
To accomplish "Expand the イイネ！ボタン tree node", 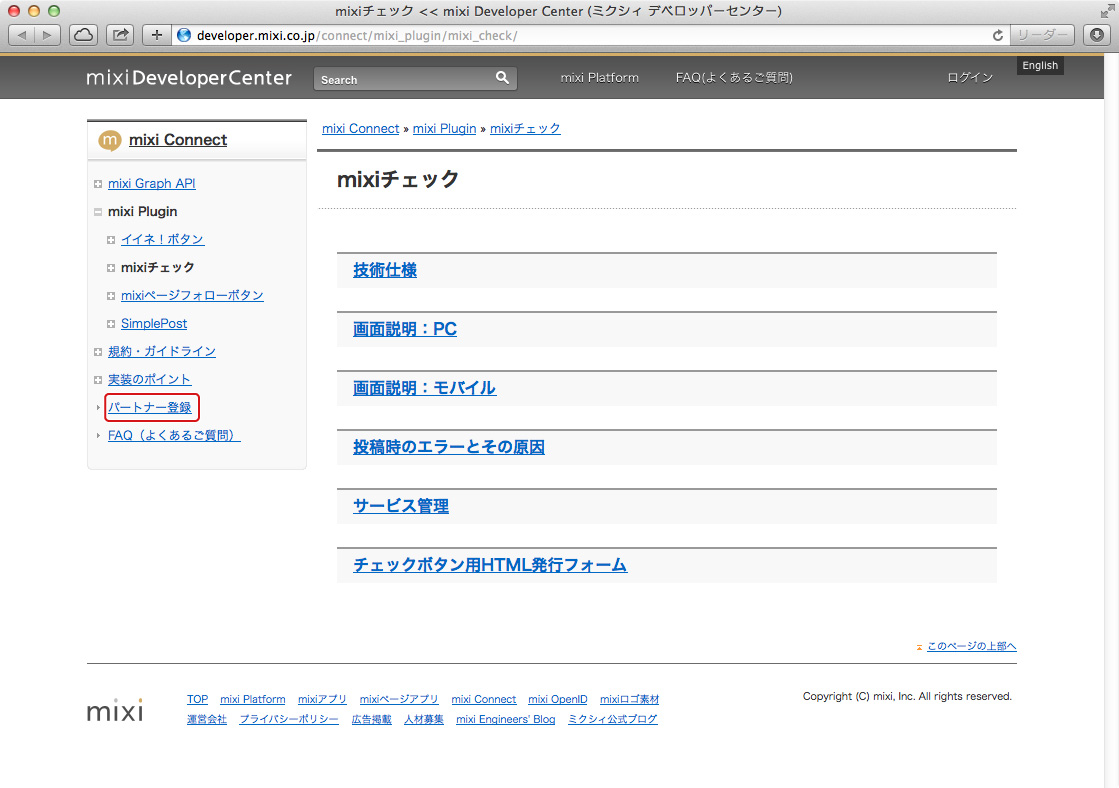I will click(x=111, y=240).
